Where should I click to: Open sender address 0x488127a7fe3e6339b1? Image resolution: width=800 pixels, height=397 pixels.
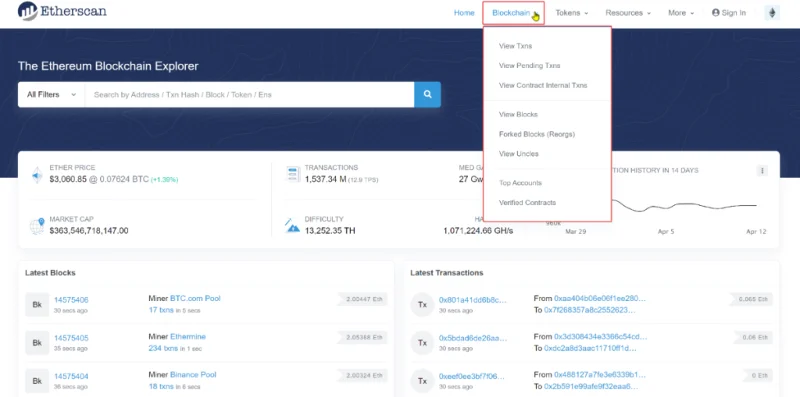(600, 375)
